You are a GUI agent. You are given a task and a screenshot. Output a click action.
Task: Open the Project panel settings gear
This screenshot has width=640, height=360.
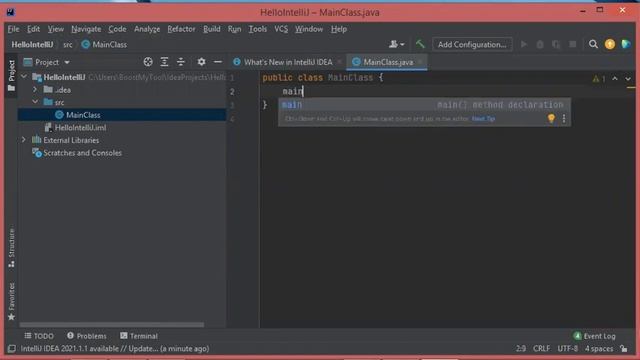(x=201, y=62)
